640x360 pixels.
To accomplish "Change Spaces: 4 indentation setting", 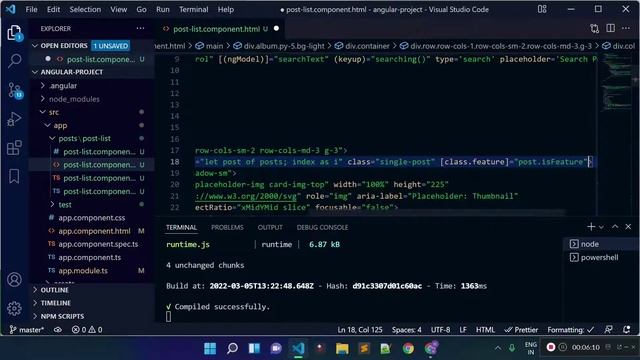I will (x=407, y=330).
